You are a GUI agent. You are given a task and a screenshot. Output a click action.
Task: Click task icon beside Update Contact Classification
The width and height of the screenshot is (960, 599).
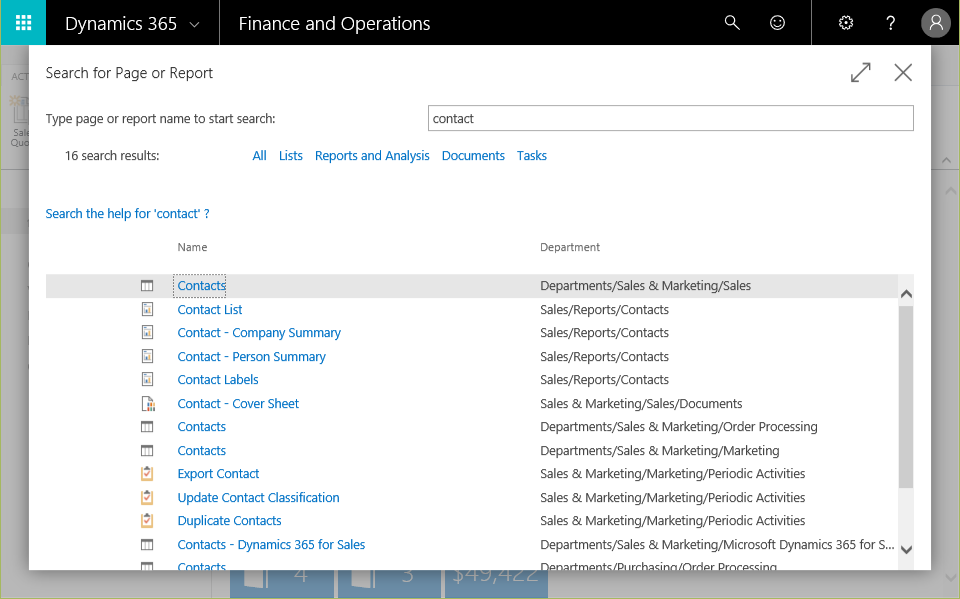[147, 497]
